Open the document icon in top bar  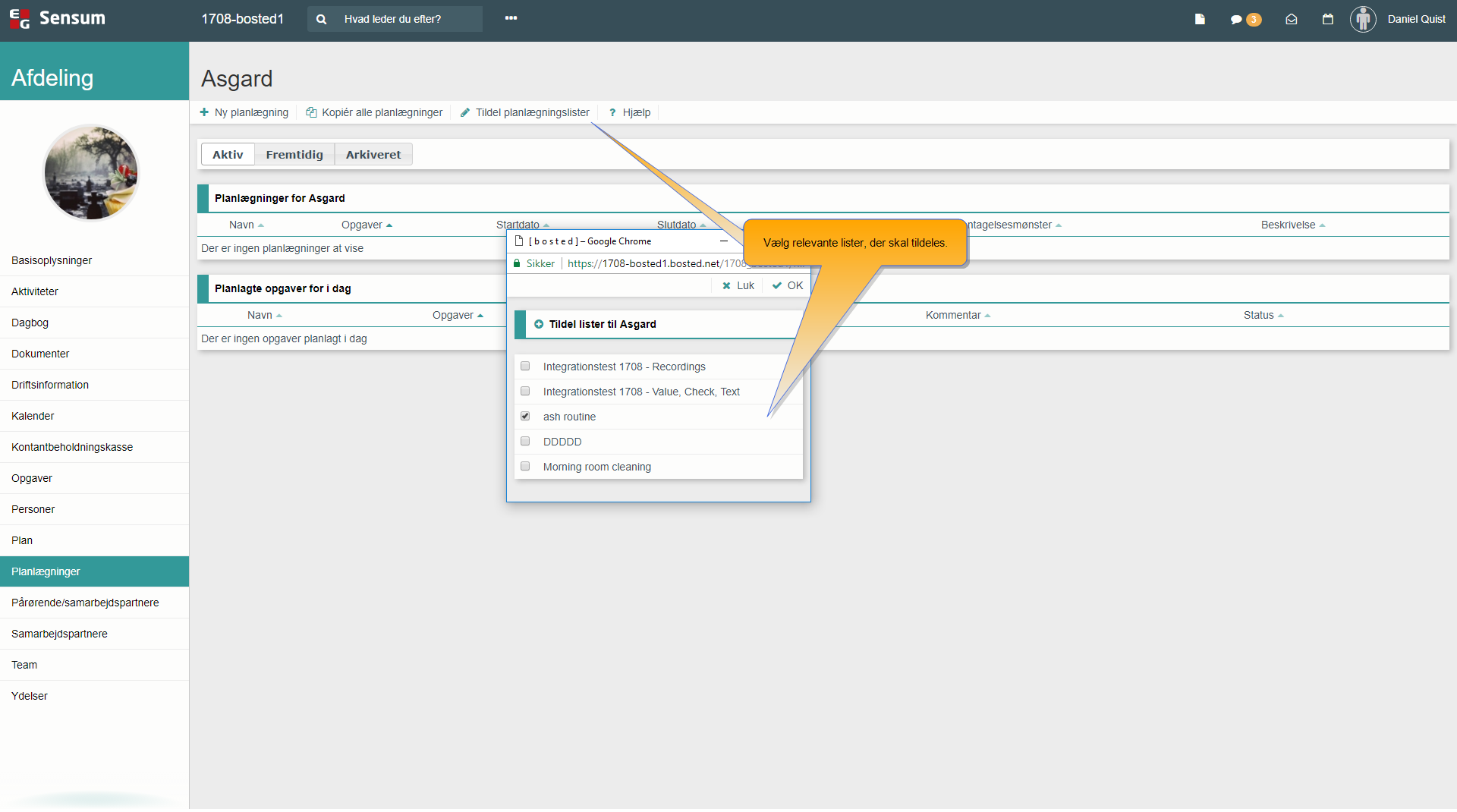point(1200,19)
